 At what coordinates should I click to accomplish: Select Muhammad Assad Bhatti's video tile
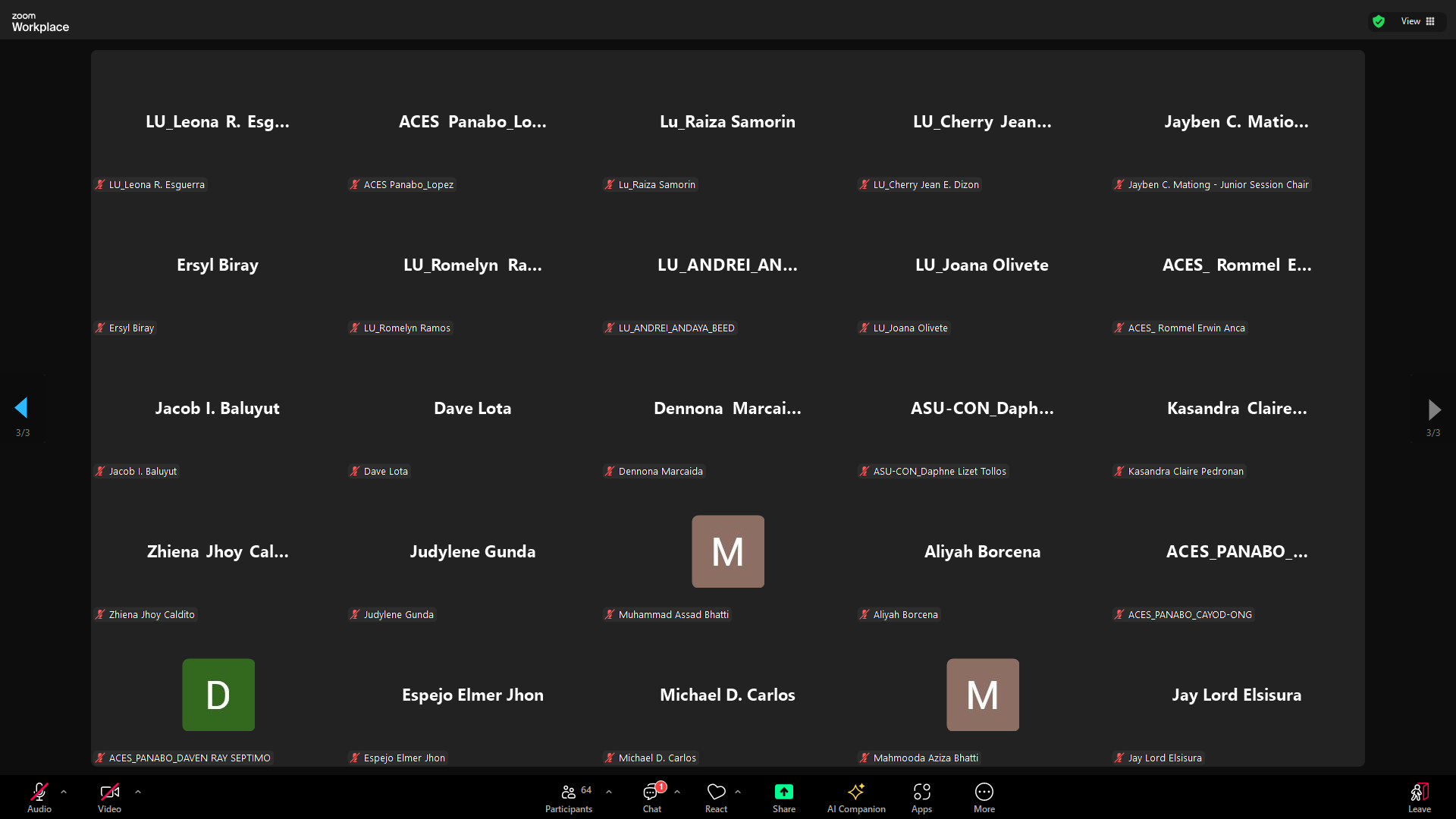point(727,551)
